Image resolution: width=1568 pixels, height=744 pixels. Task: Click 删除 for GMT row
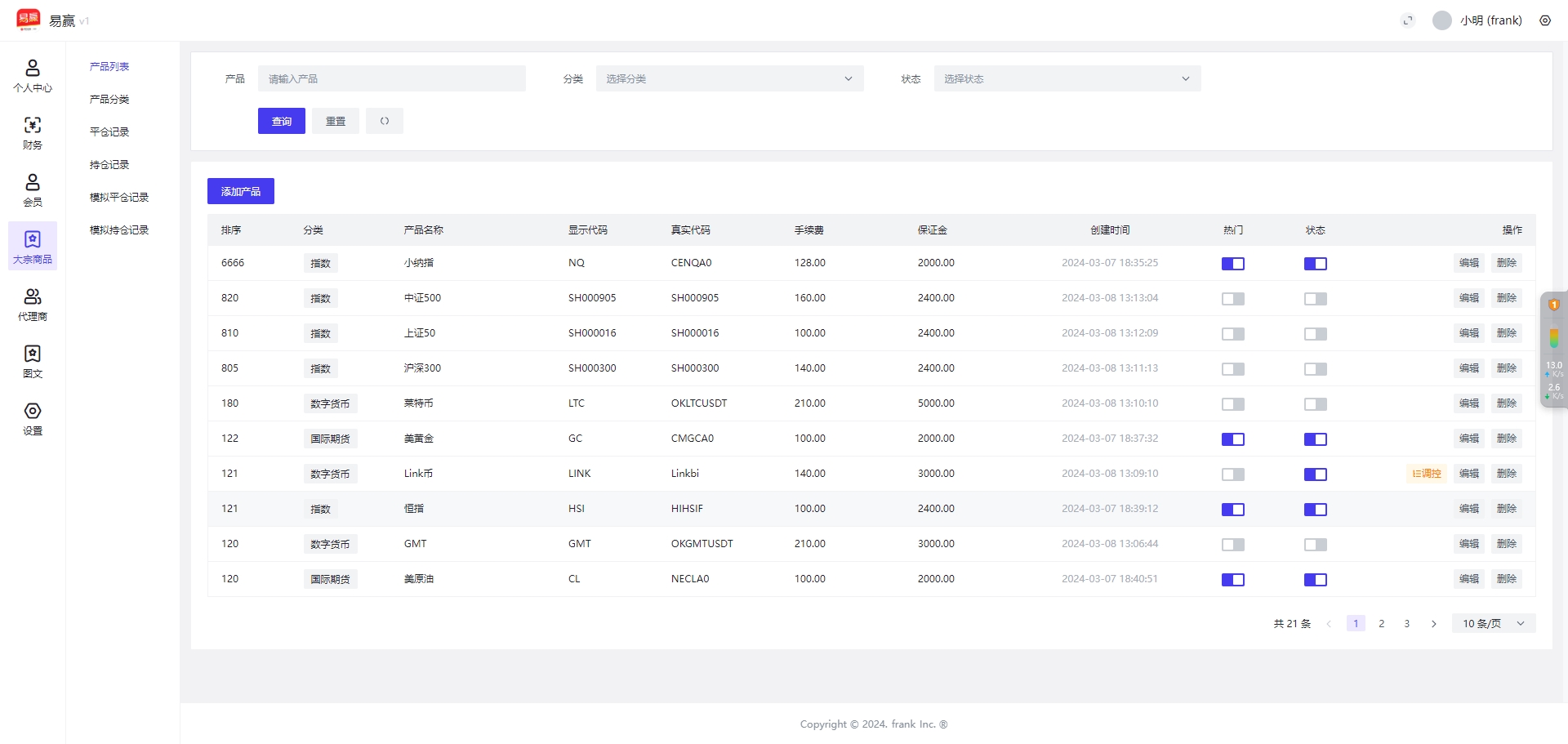(x=1507, y=544)
